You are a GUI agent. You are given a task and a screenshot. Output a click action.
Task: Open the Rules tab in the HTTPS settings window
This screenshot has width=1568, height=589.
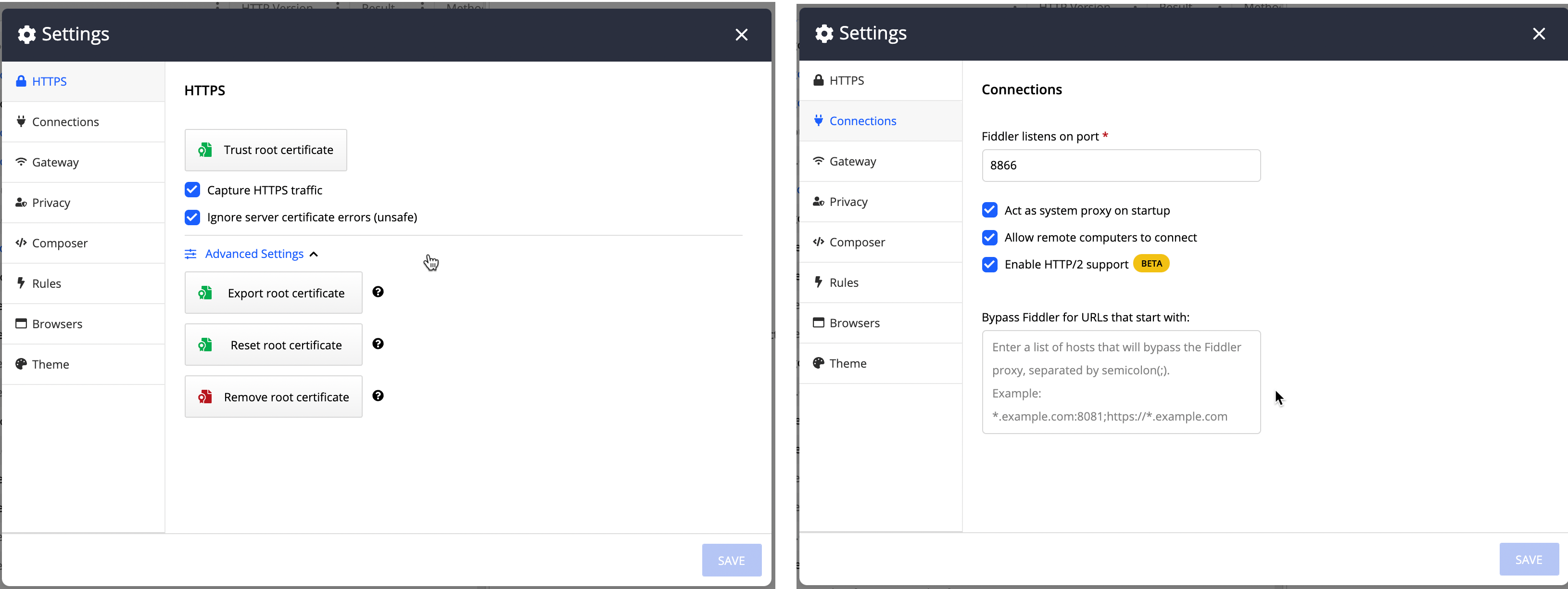point(46,283)
